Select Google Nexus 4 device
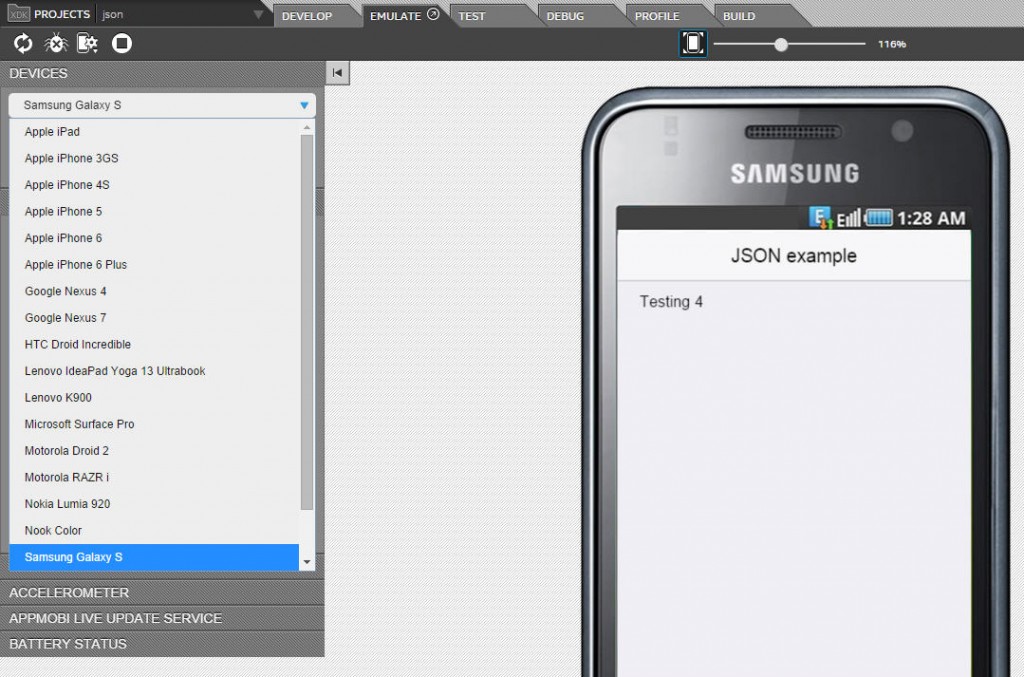Screen dimensions: 1024x677 coord(154,291)
